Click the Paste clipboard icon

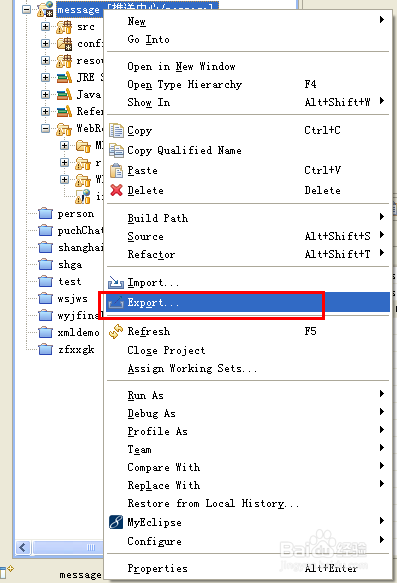coord(116,170)
